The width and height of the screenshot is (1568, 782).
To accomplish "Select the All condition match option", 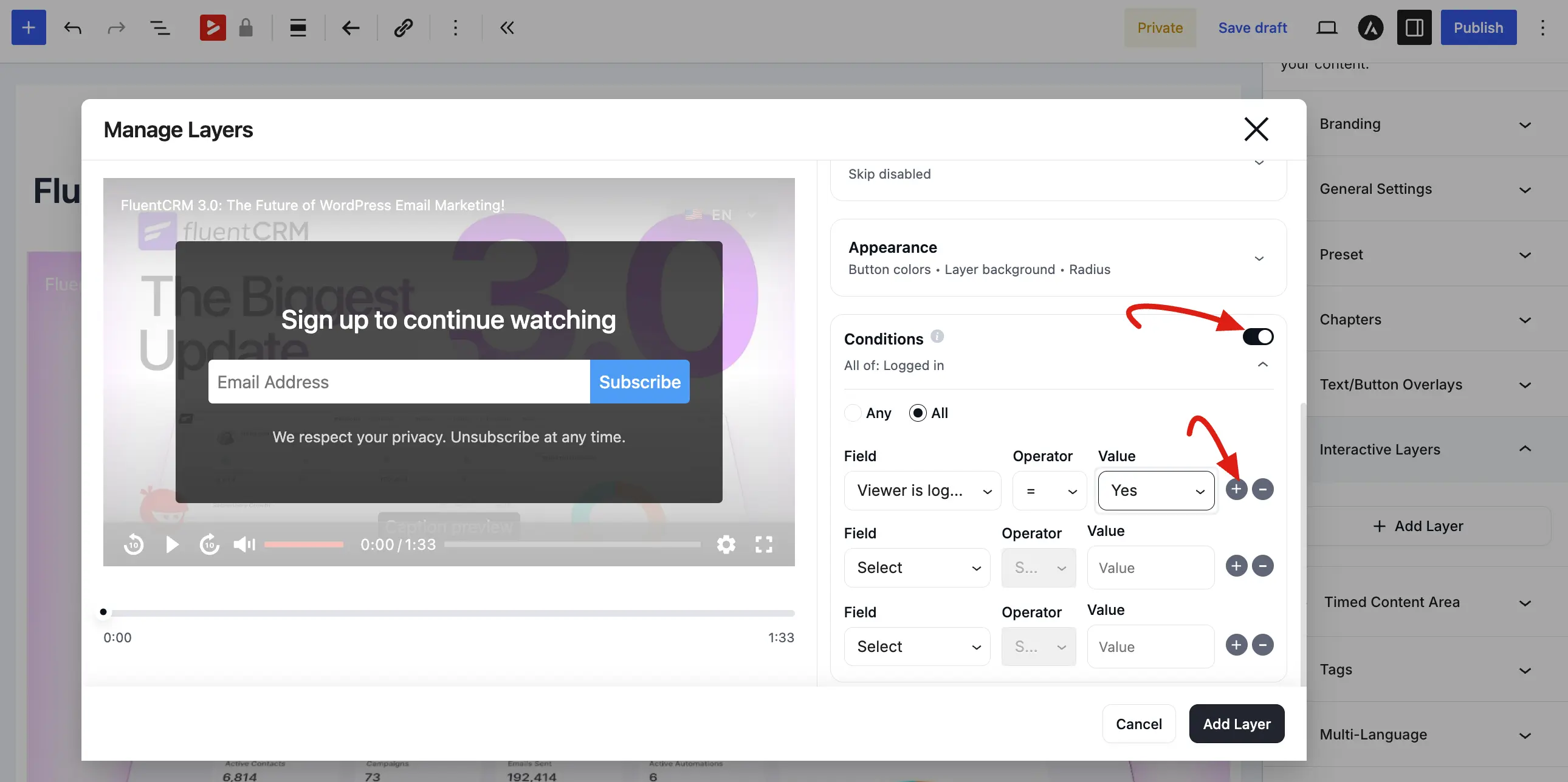I will (918, 413).
